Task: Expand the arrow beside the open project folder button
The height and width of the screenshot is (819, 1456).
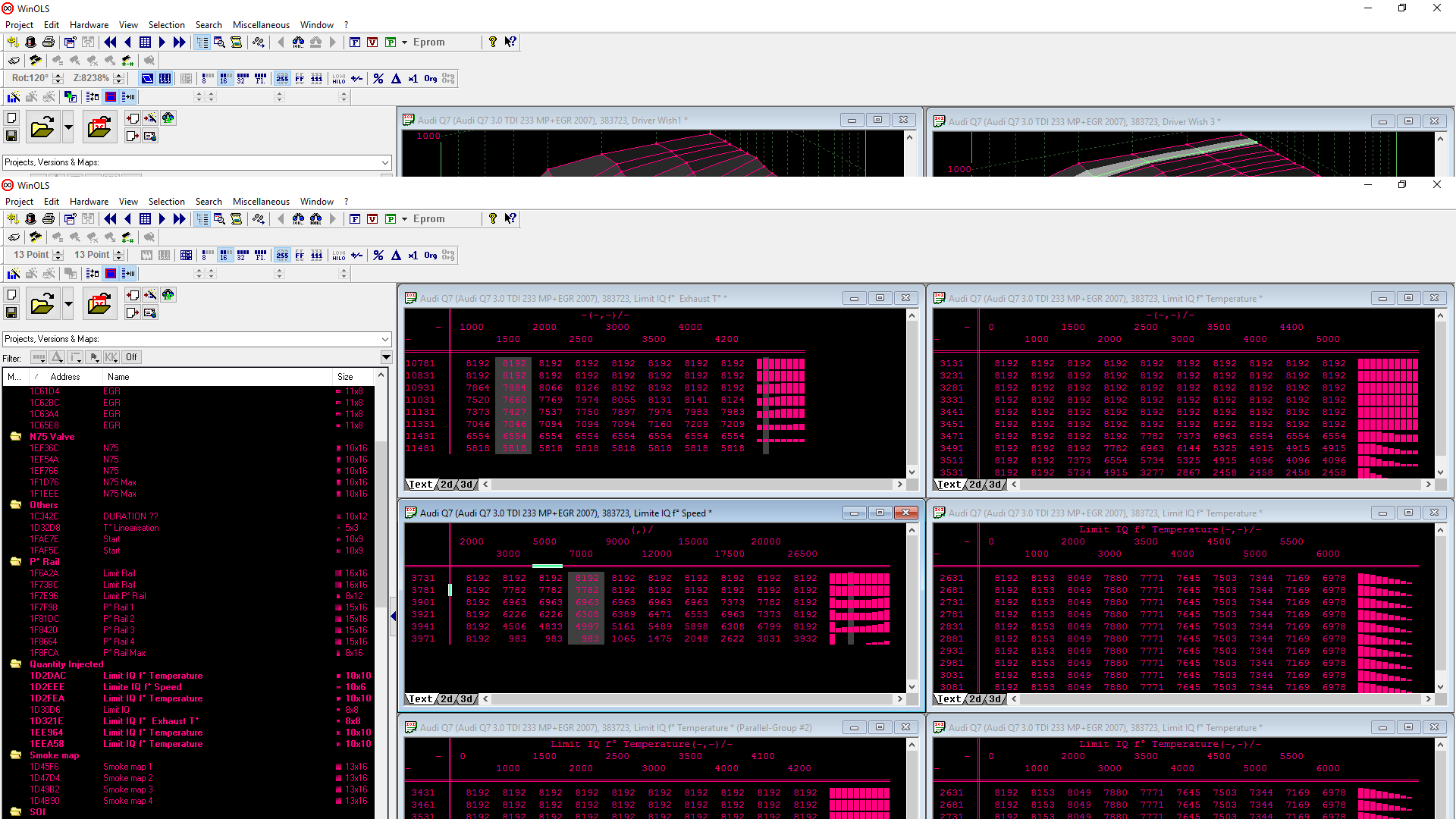Action: (68, 304)
